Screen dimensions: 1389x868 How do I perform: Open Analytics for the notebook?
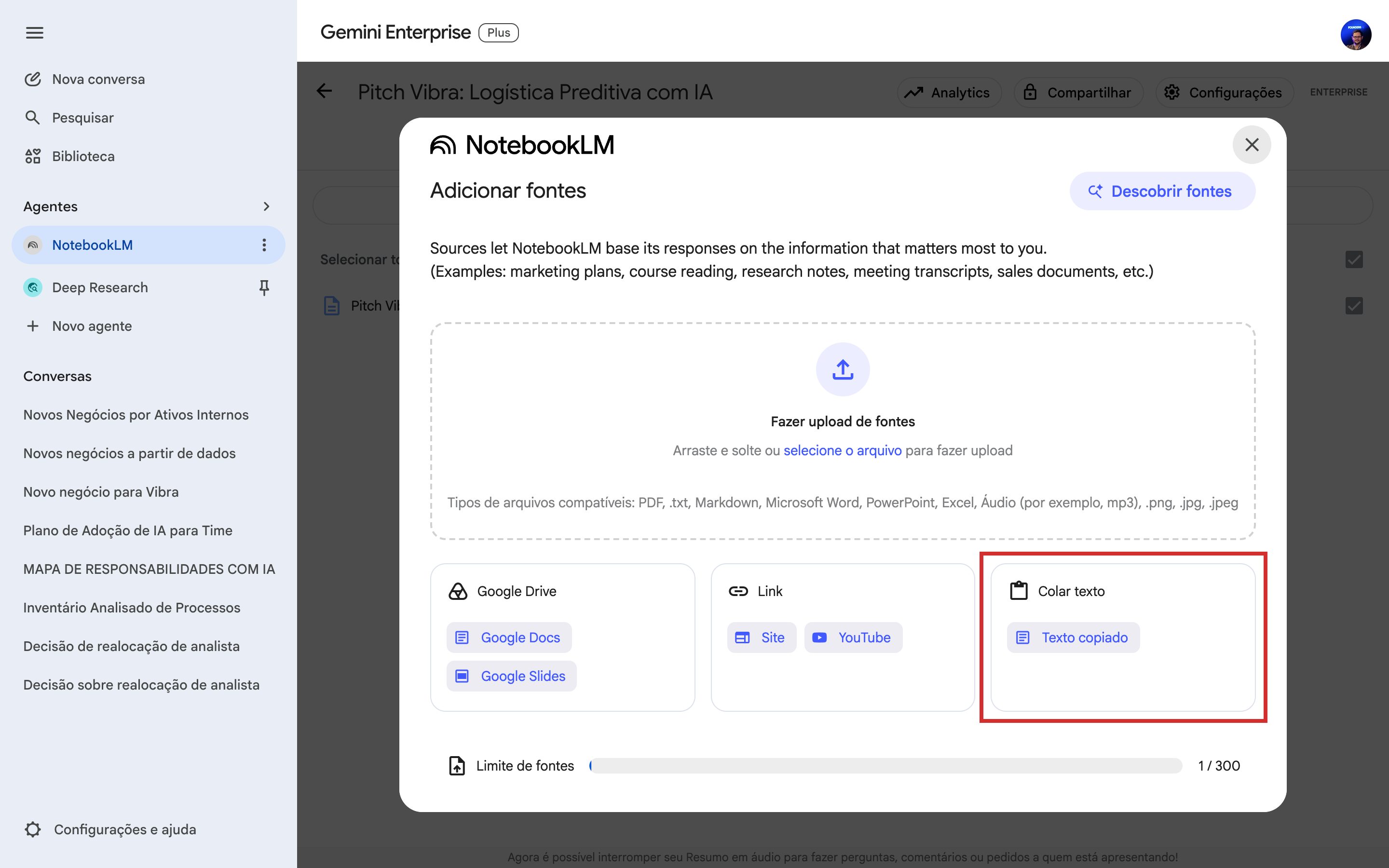(949, 93)
